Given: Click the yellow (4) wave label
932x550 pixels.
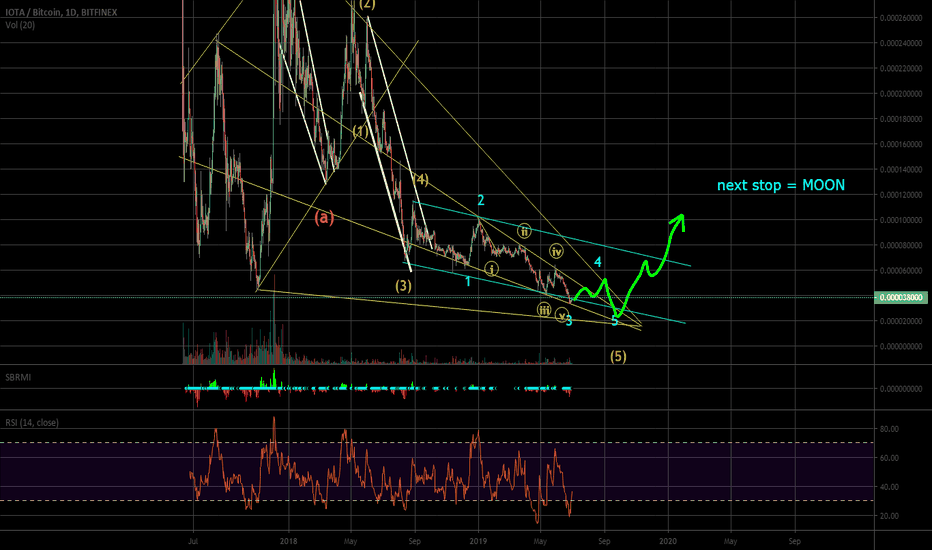Looking at the screenshot, I should point(420,180).
